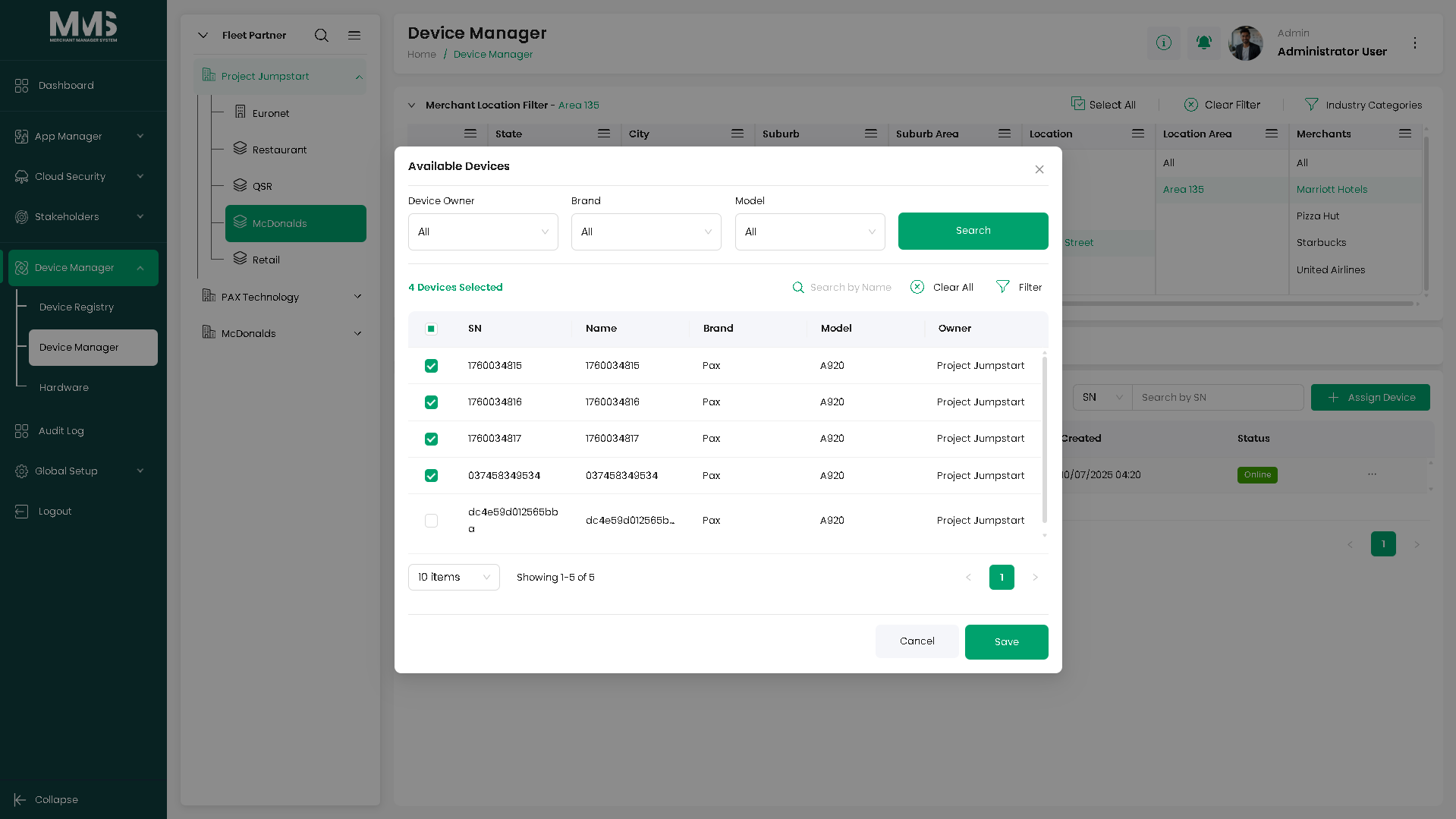Expand the McDonalds partner tree node chevron

point(358,333)
